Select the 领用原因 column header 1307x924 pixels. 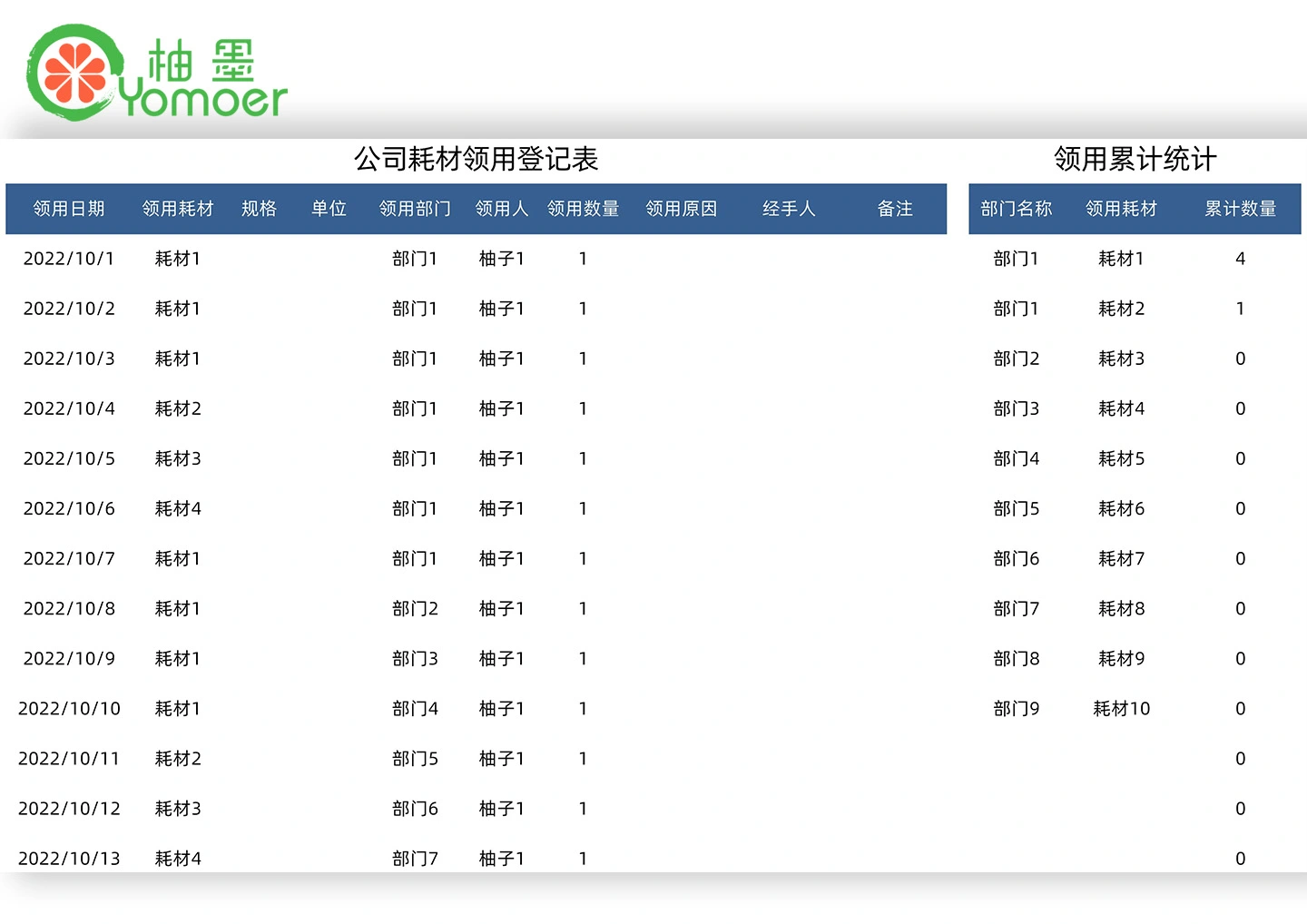681,209
